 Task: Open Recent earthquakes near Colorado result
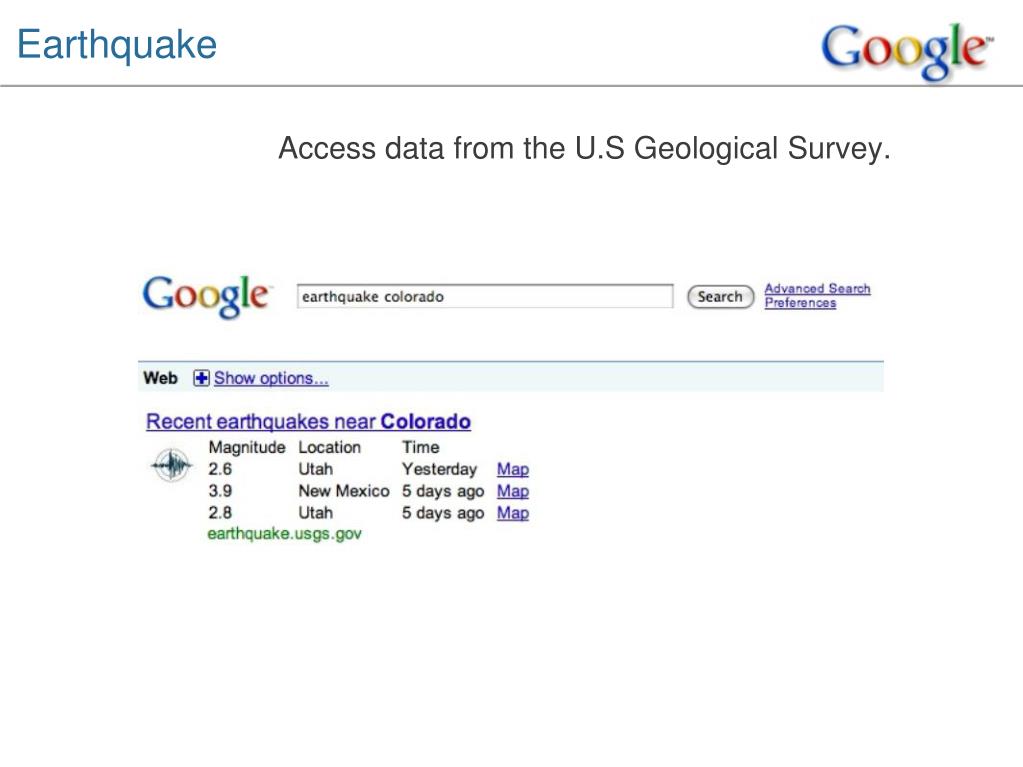[x=309, y=421]
